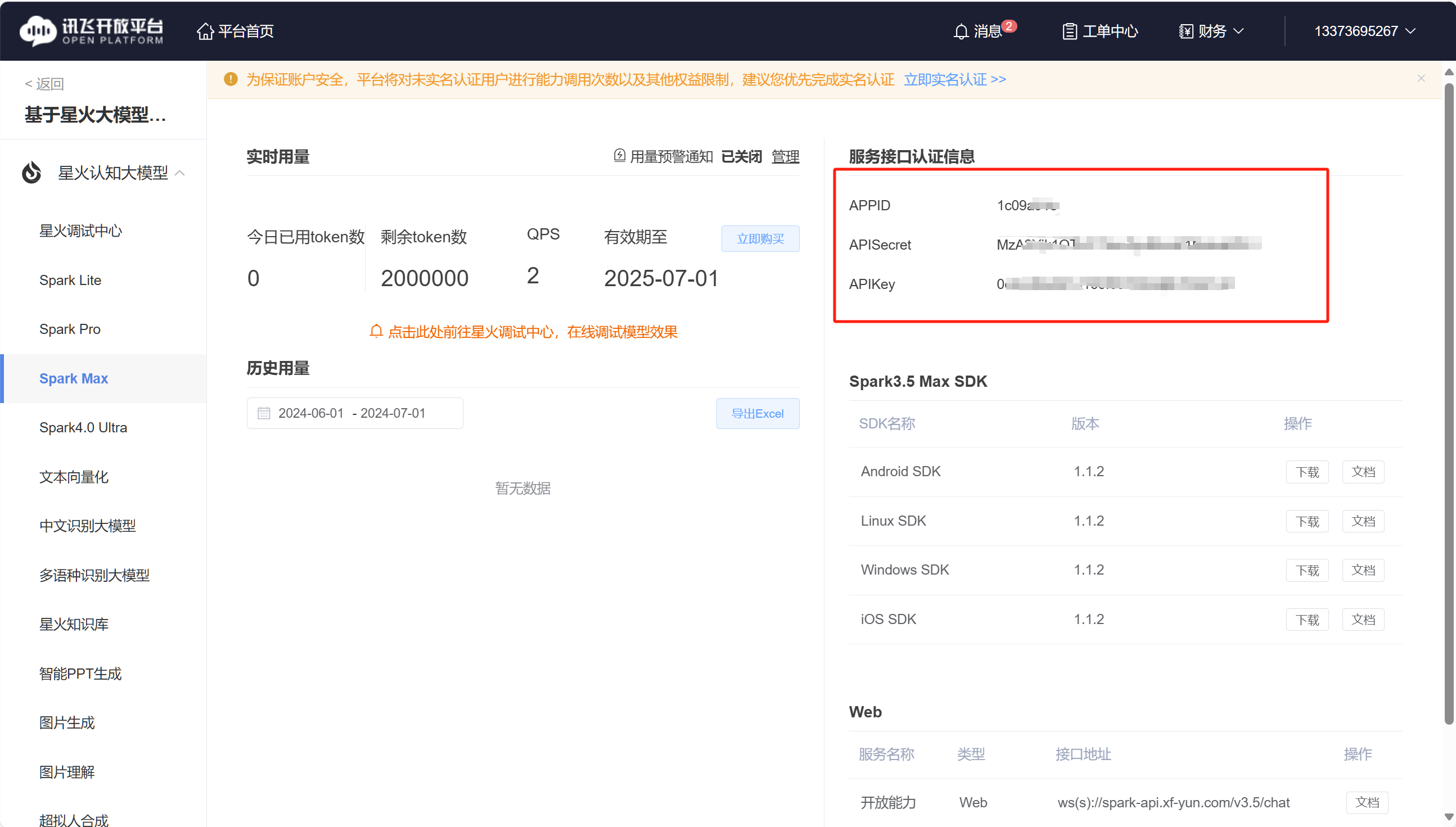
Task: Click the APPID value text
Action: 1027,205
